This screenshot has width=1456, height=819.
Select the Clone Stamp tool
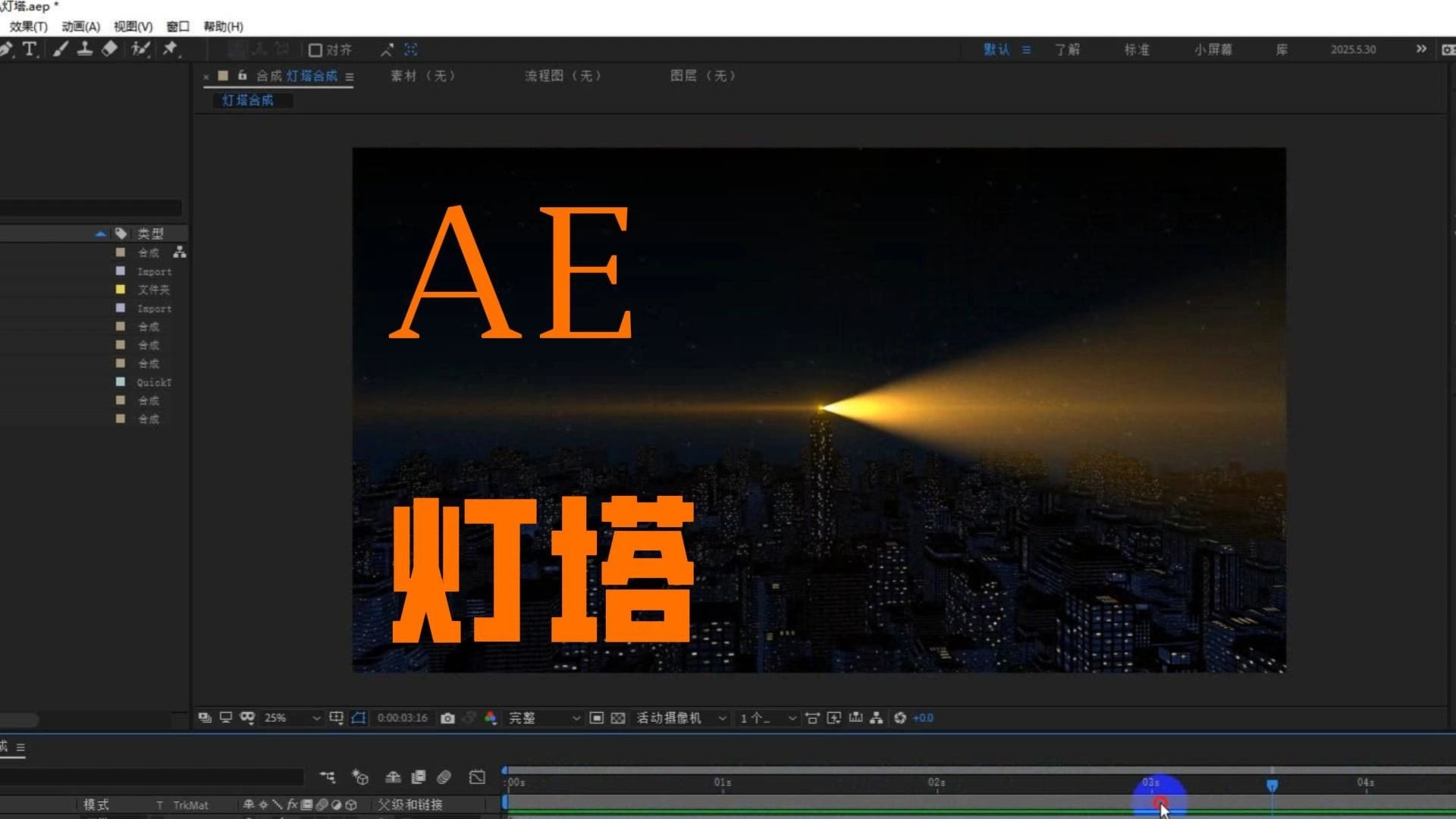(x=85, y=49)
